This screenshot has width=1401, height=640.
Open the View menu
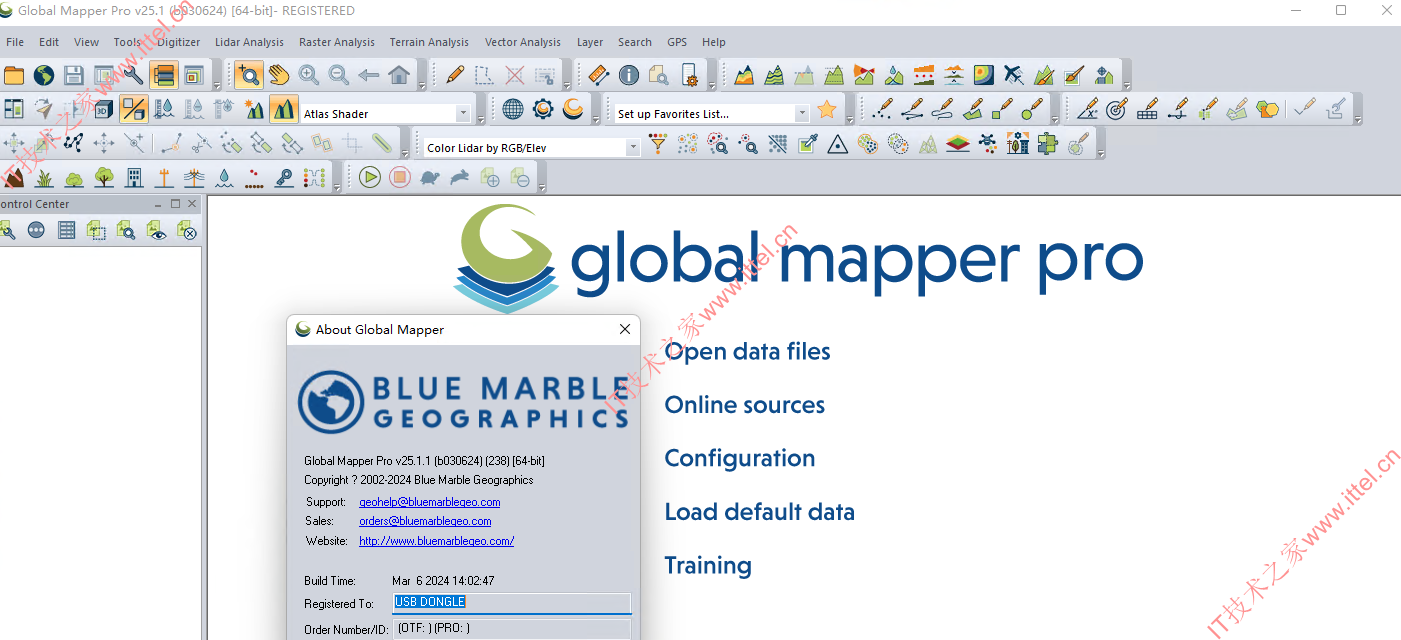click(x=87, y=42)
